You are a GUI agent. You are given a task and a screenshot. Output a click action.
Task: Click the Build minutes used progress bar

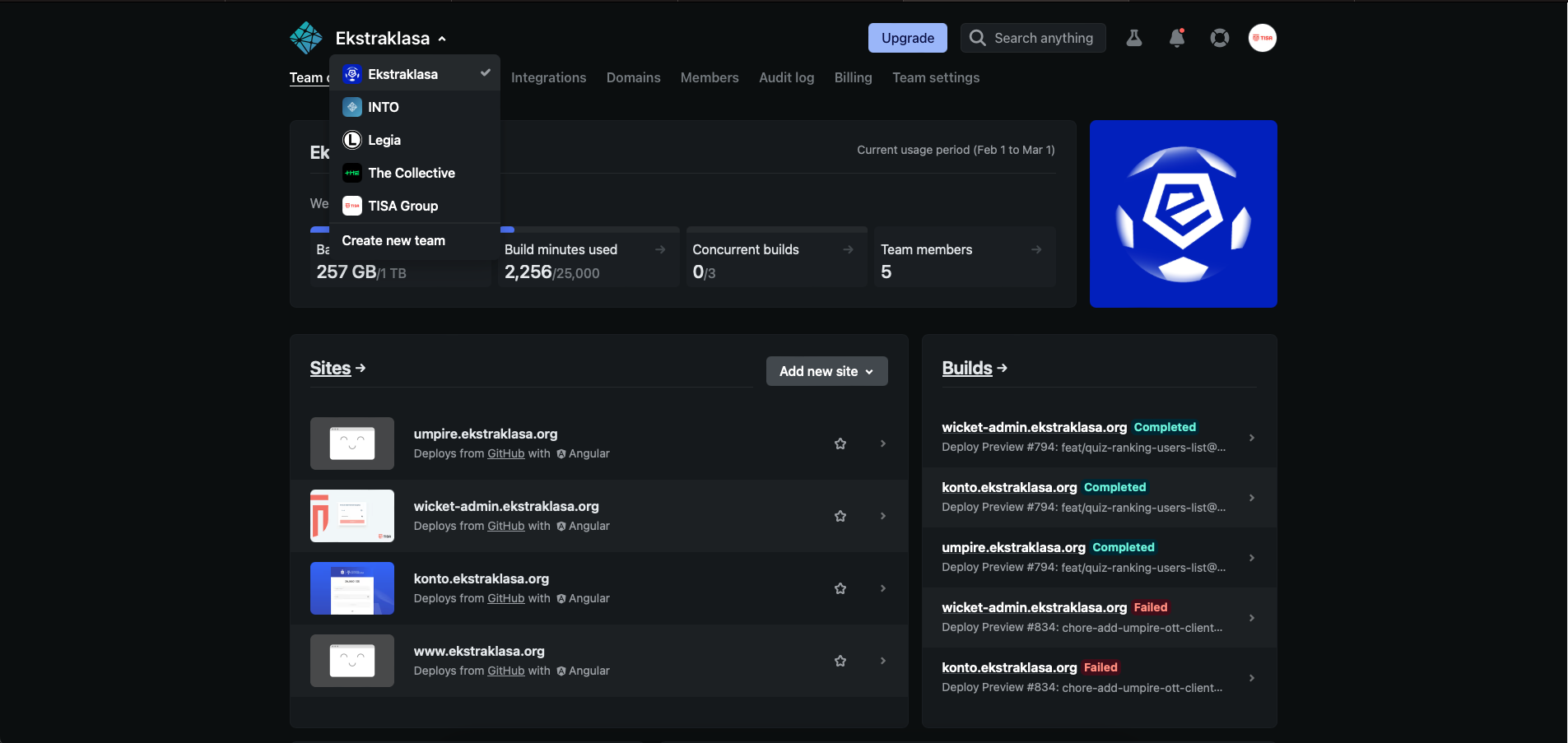click(589, 230)
